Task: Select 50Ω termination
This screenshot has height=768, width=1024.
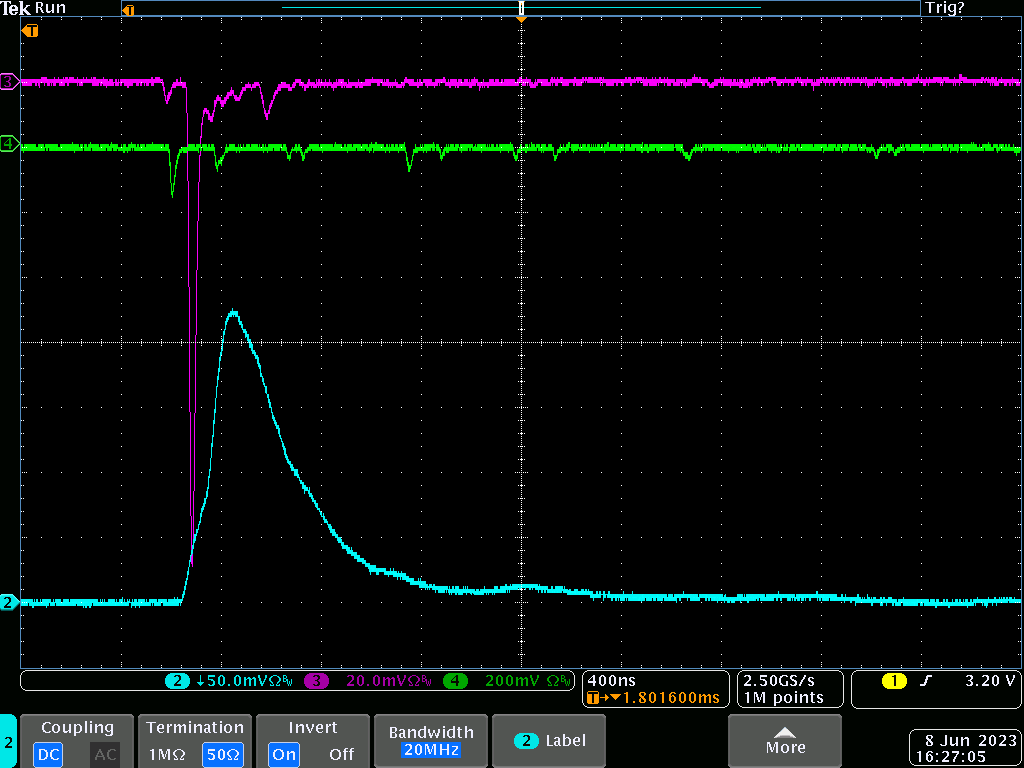Action: (223, 755)
